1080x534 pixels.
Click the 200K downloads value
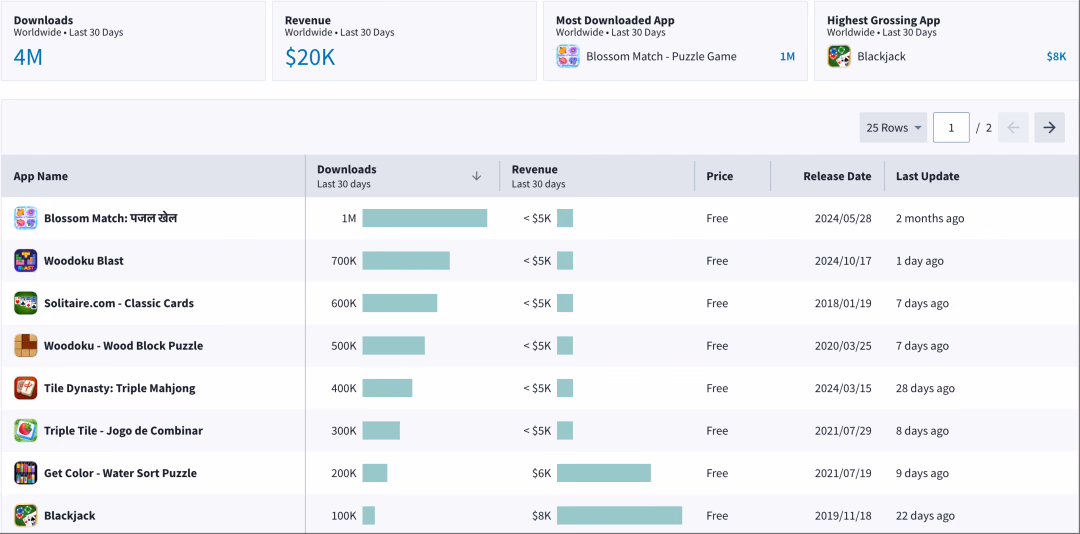click(x=344, y=473)
